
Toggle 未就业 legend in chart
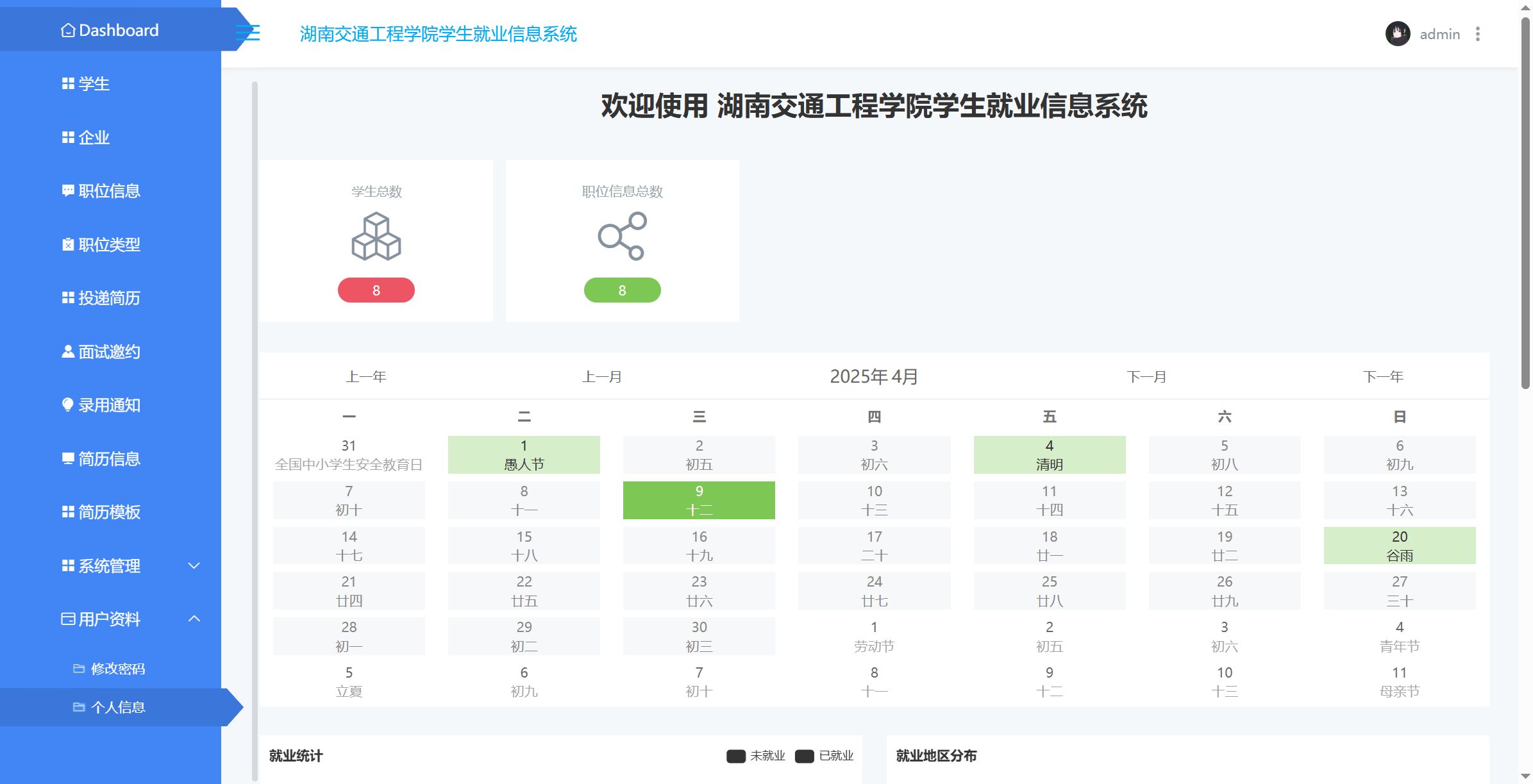(x=755, y=756)
